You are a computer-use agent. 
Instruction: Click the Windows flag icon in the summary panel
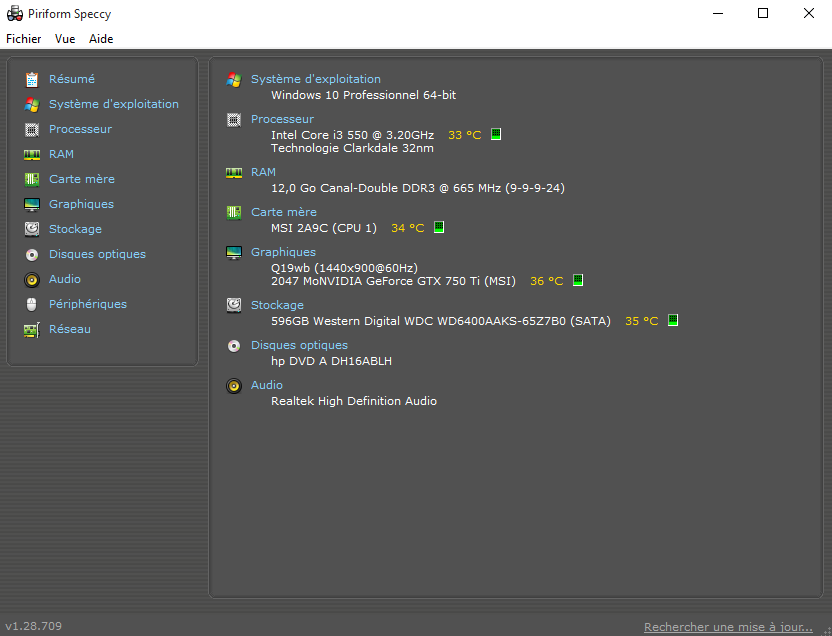pos(234,80)
